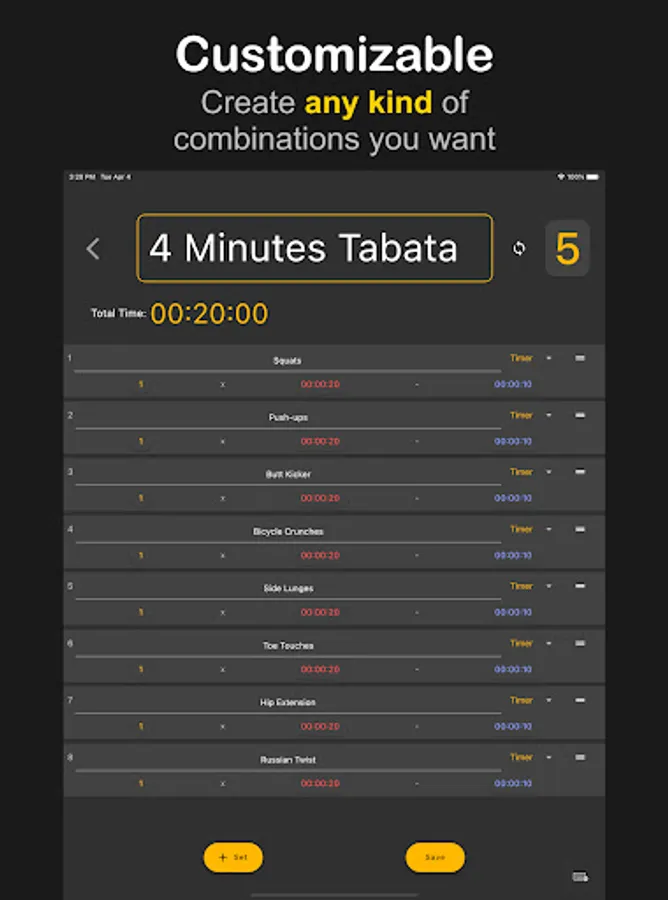Screen dimensions: 668x900
Task: Tap the back arrow beside workout title
Action: pyautogui.click(x=94, y=249)
